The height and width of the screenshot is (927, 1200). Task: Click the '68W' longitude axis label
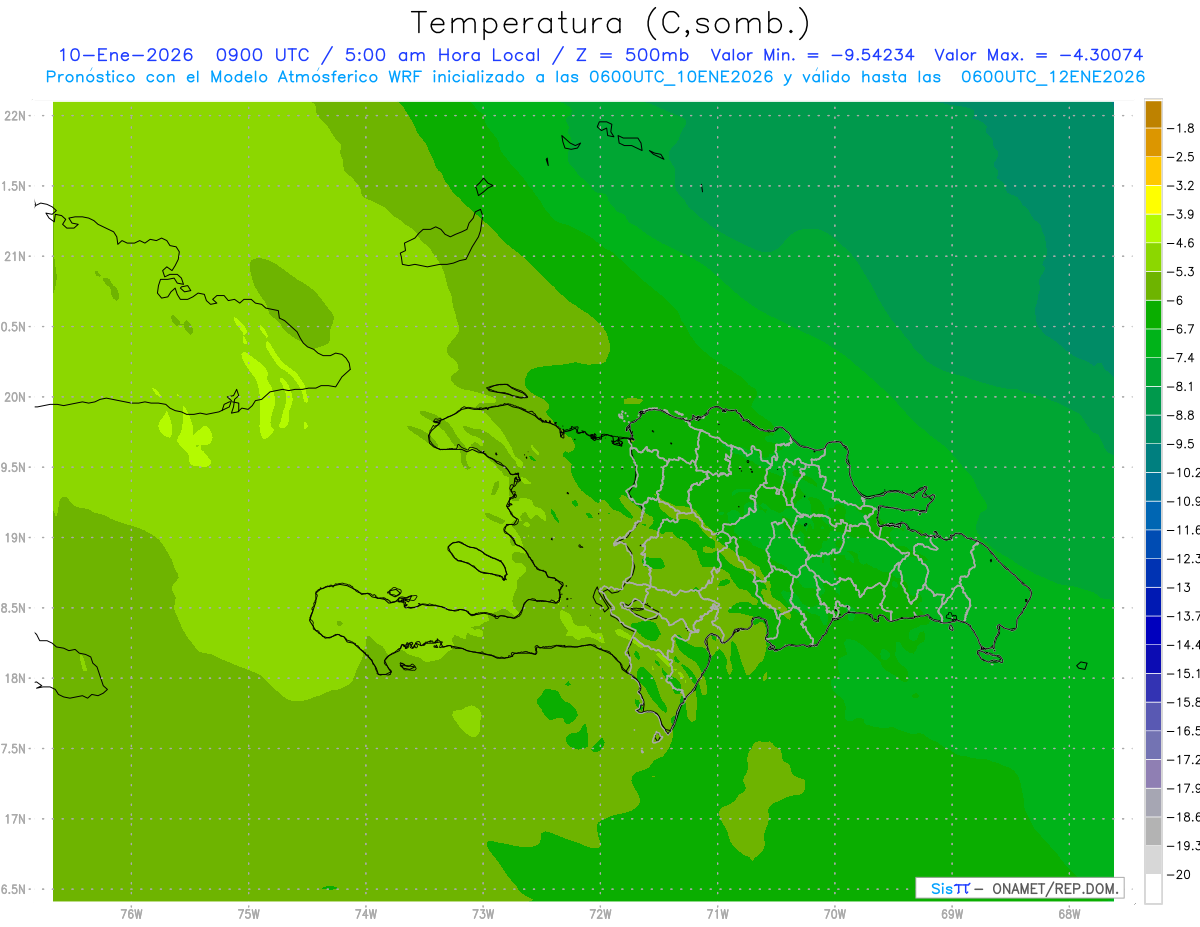click(x=1069, y=913)
